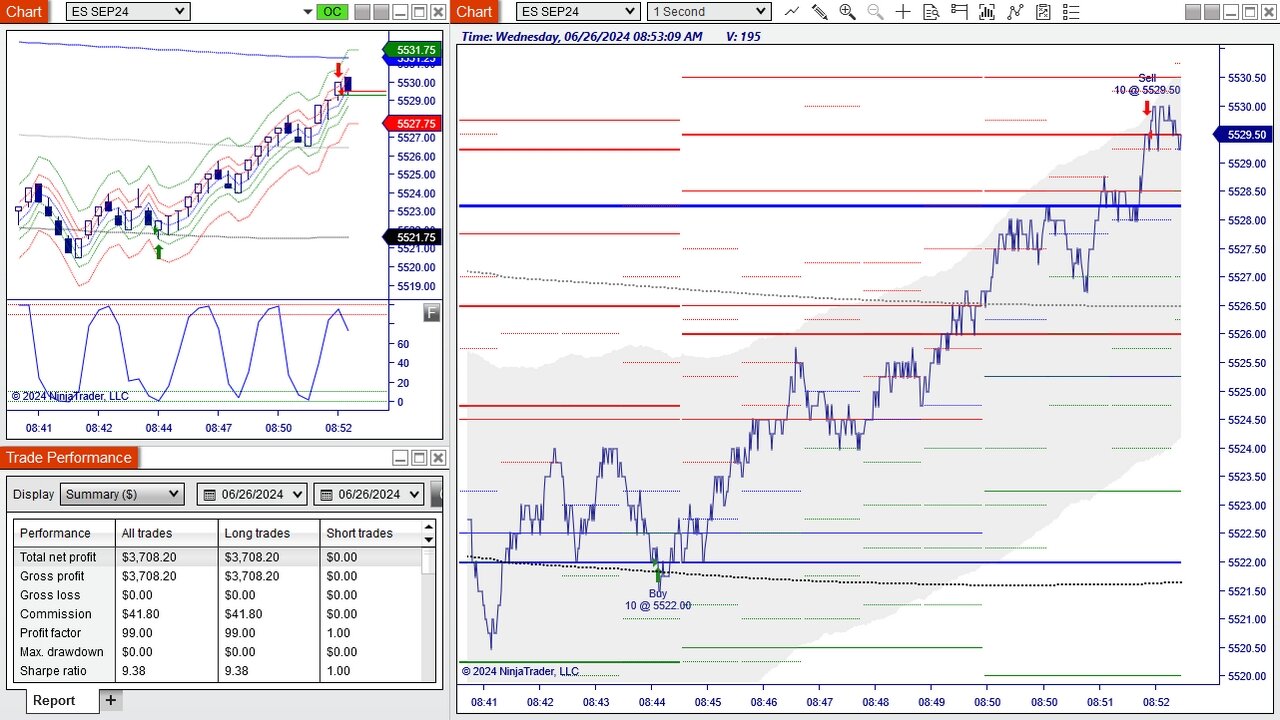1280x720 pixels.
Task: Open the 1 Second interval dropdown
Action: (x=709, y=11)
